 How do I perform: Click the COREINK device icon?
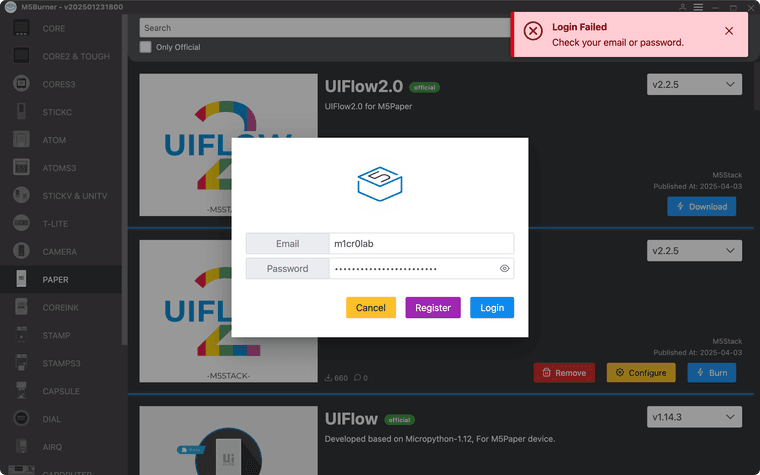tap(21, 307)
